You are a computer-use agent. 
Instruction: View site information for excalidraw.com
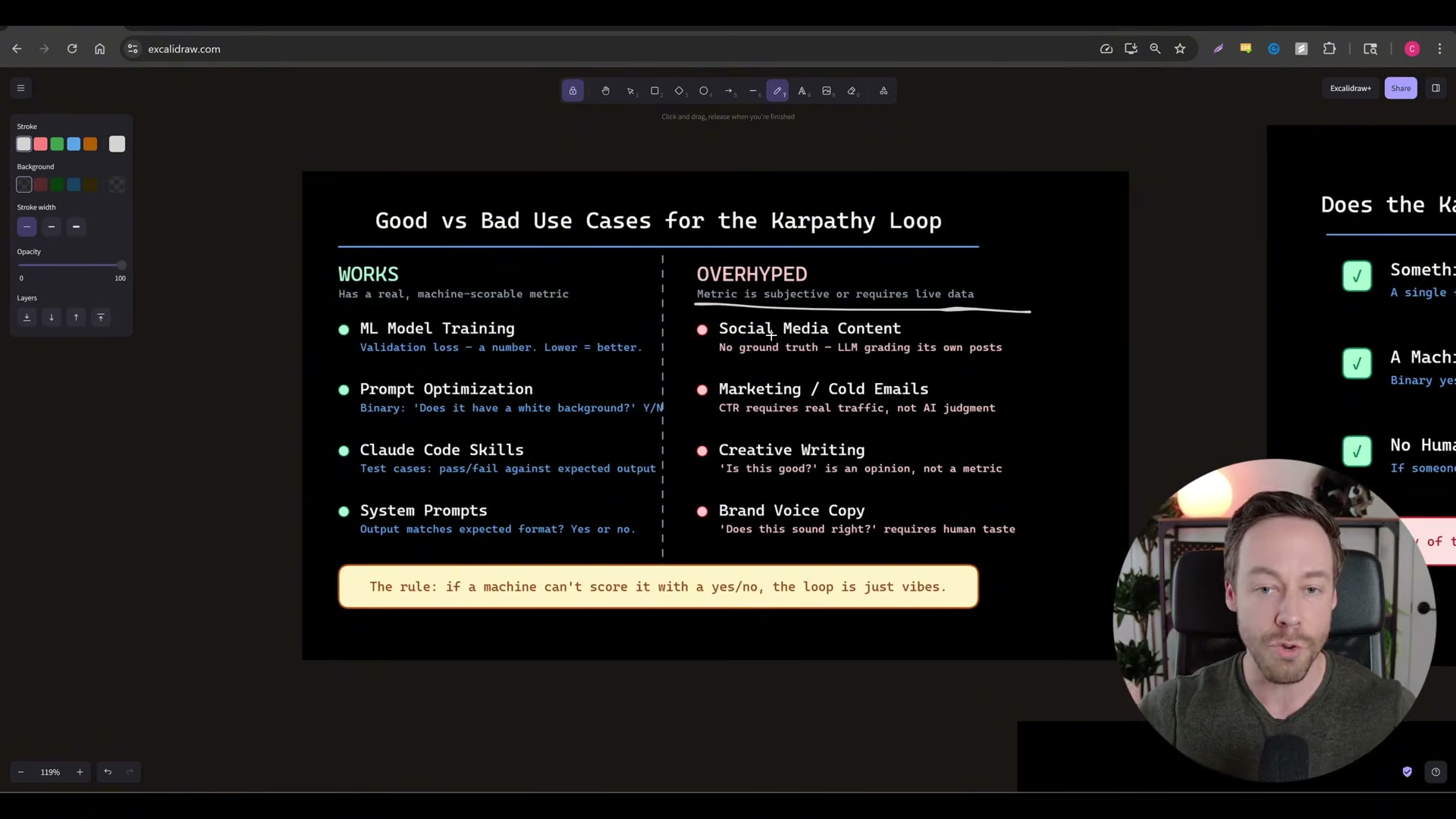click(133, 49)
